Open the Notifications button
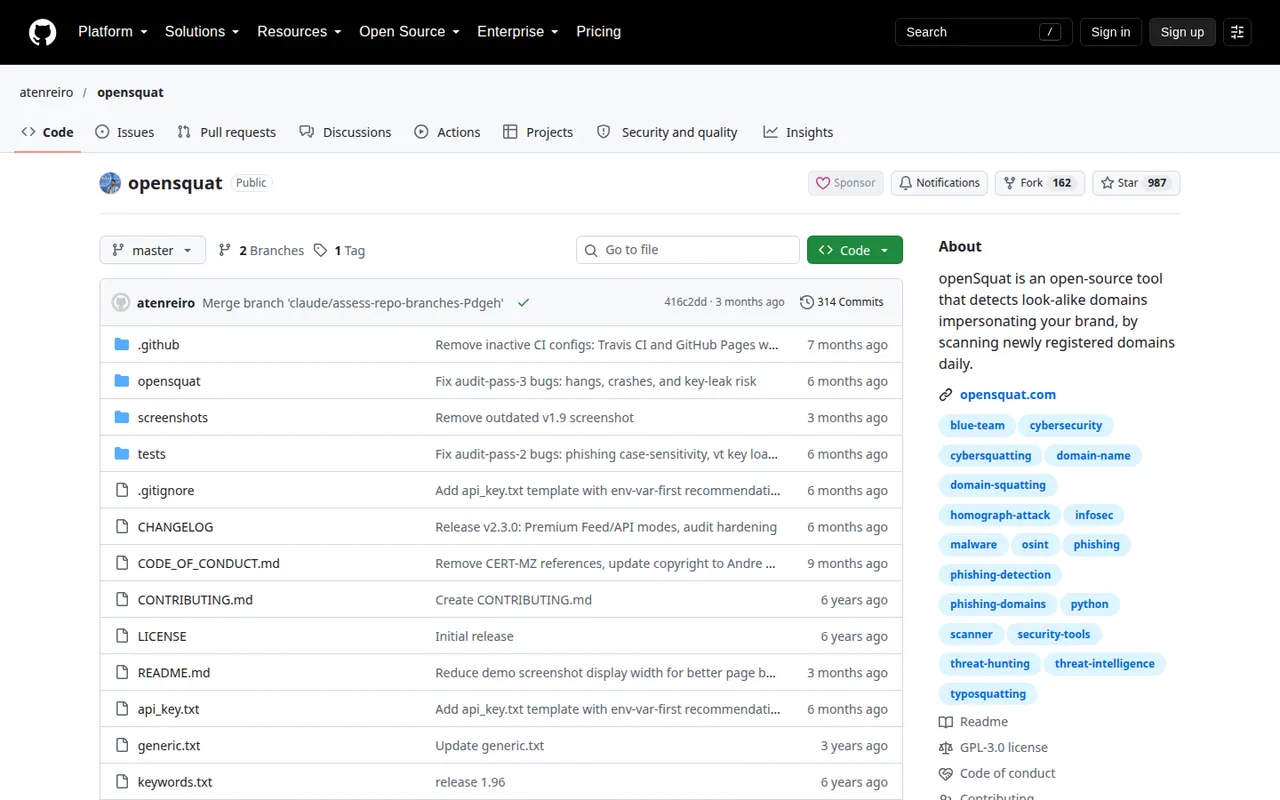 [x=939, y=183]
